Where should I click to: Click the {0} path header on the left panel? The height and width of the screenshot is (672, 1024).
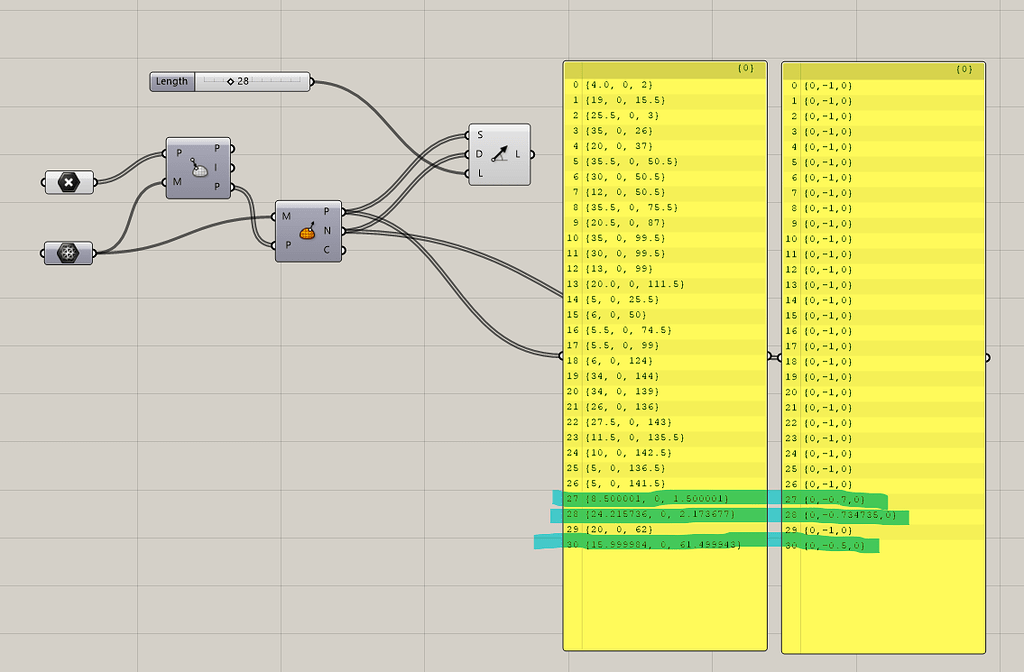744,70
